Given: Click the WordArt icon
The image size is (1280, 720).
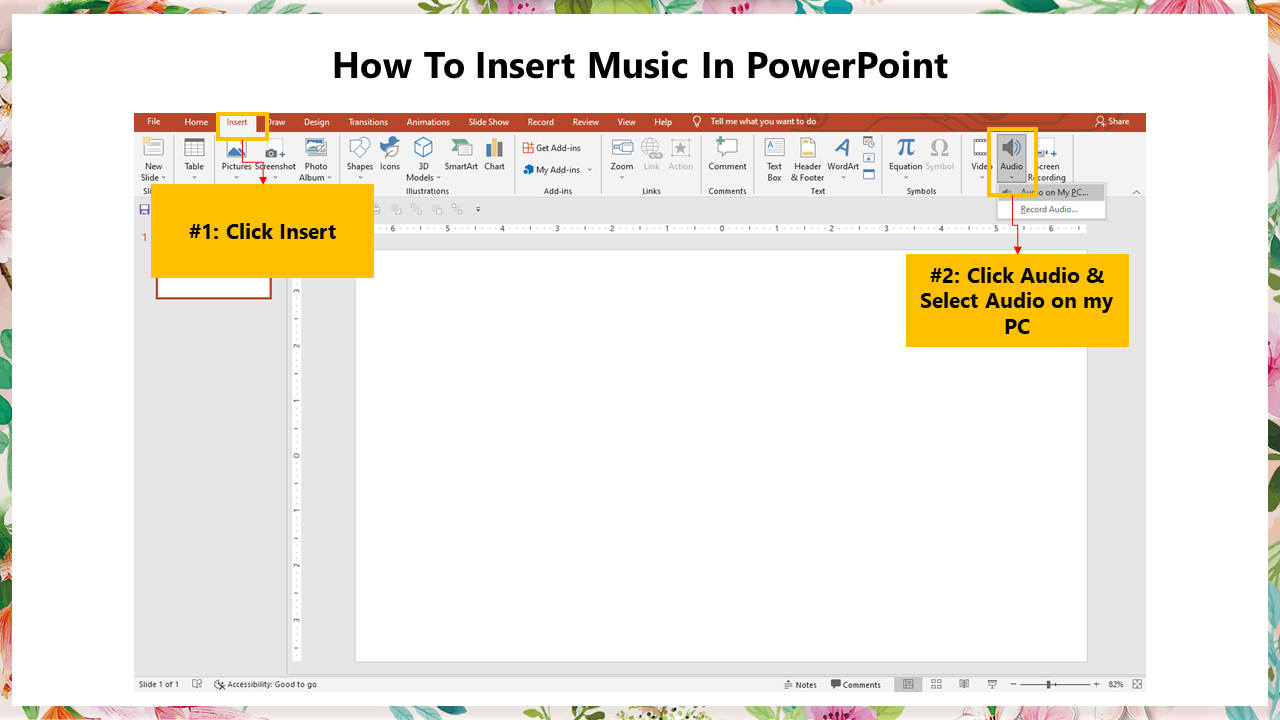Looking at the screenshot, I should click(x=843, y=148).
